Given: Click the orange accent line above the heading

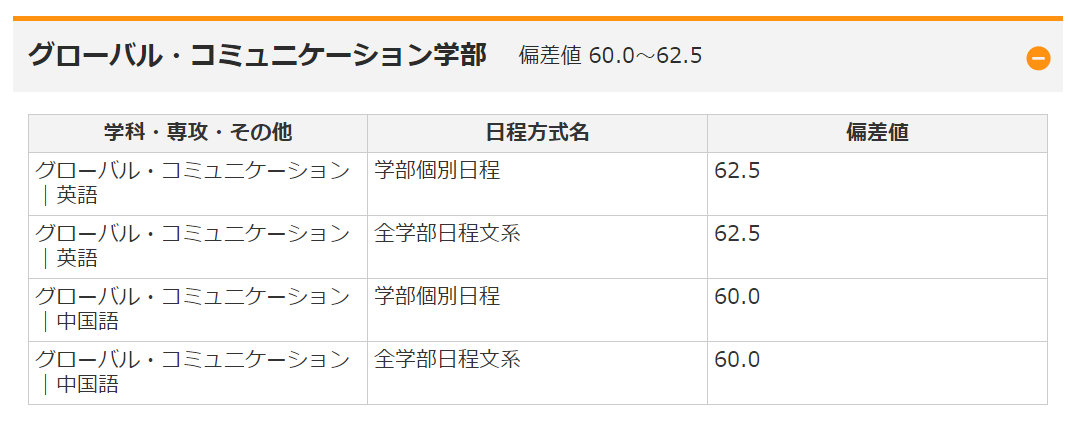Looking at the screenshot, I should pyautogui.click(x=537, y=18).
